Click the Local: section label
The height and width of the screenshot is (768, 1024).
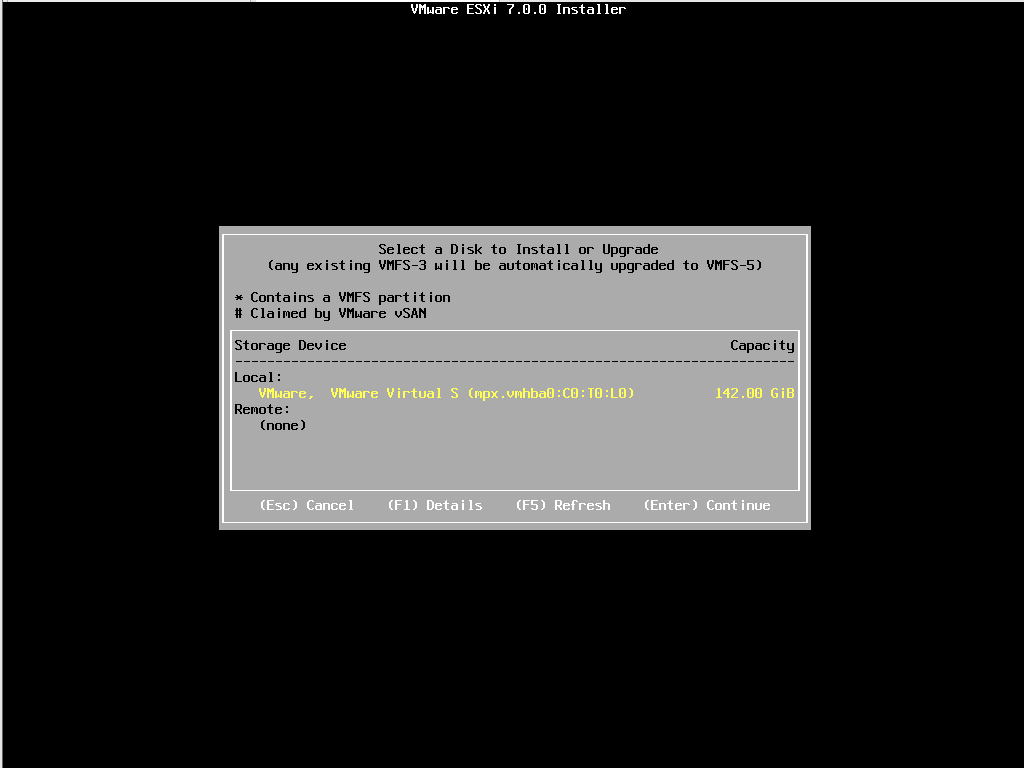click(258, 377)
